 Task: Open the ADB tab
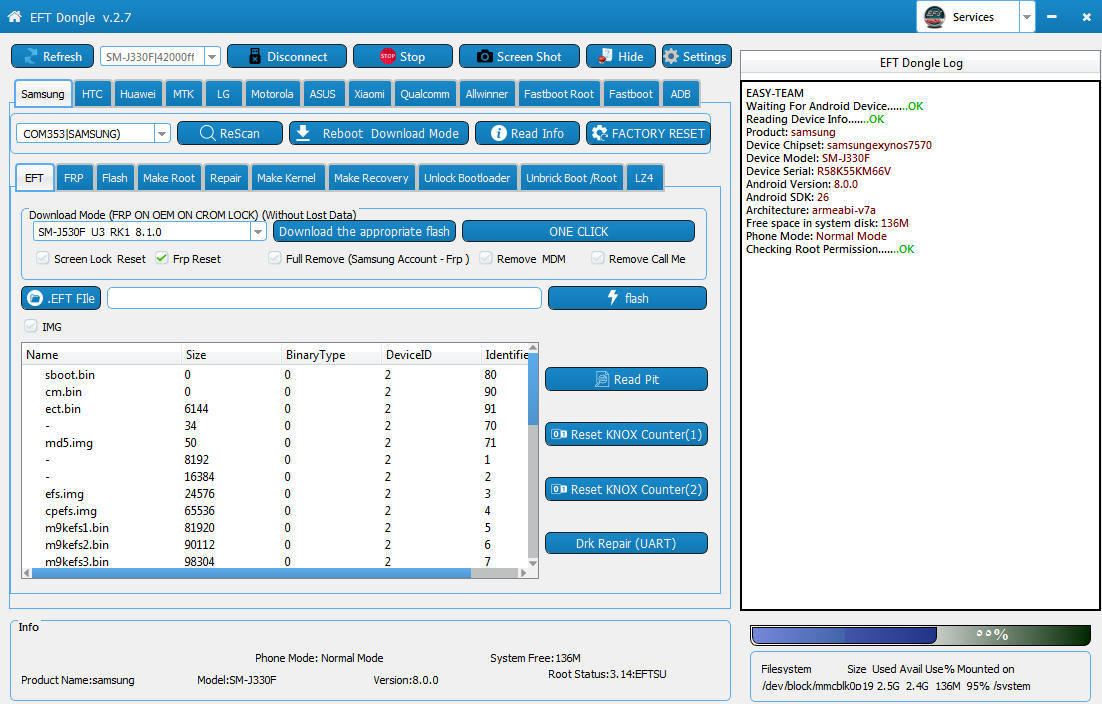tap(680, 93)
